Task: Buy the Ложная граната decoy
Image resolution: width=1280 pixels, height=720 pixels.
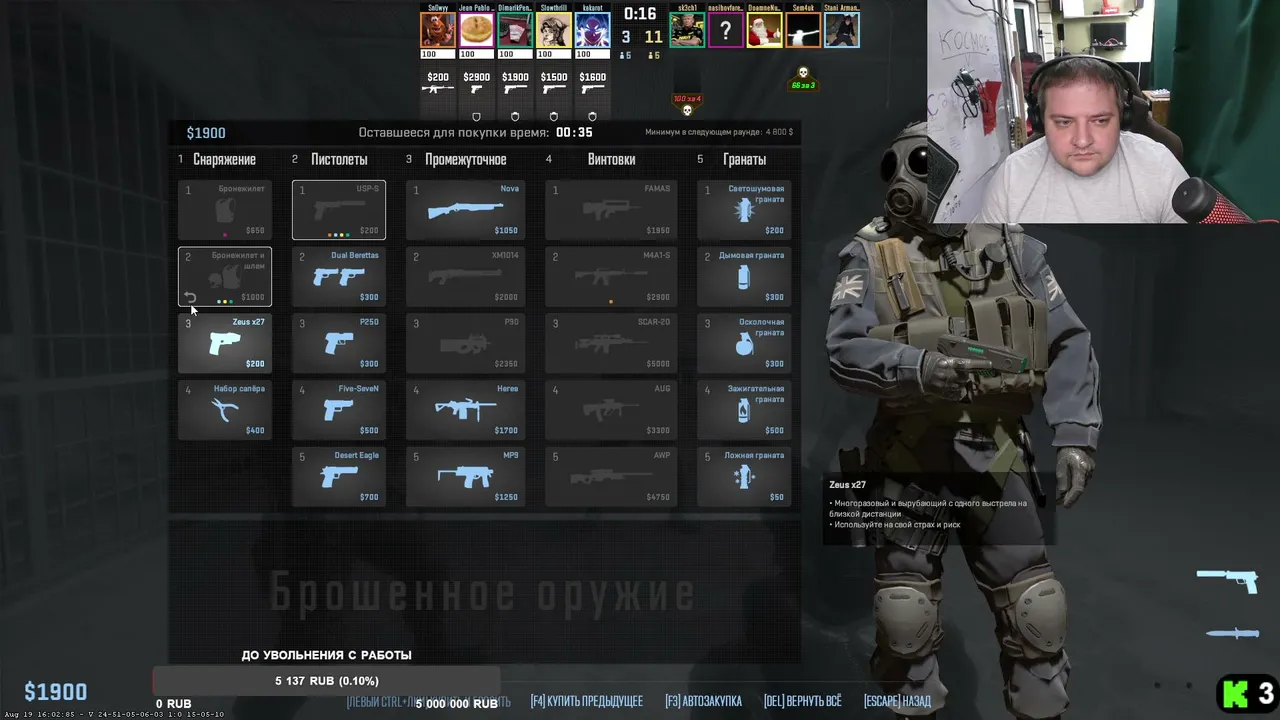Action: click(x=744, y=477)
